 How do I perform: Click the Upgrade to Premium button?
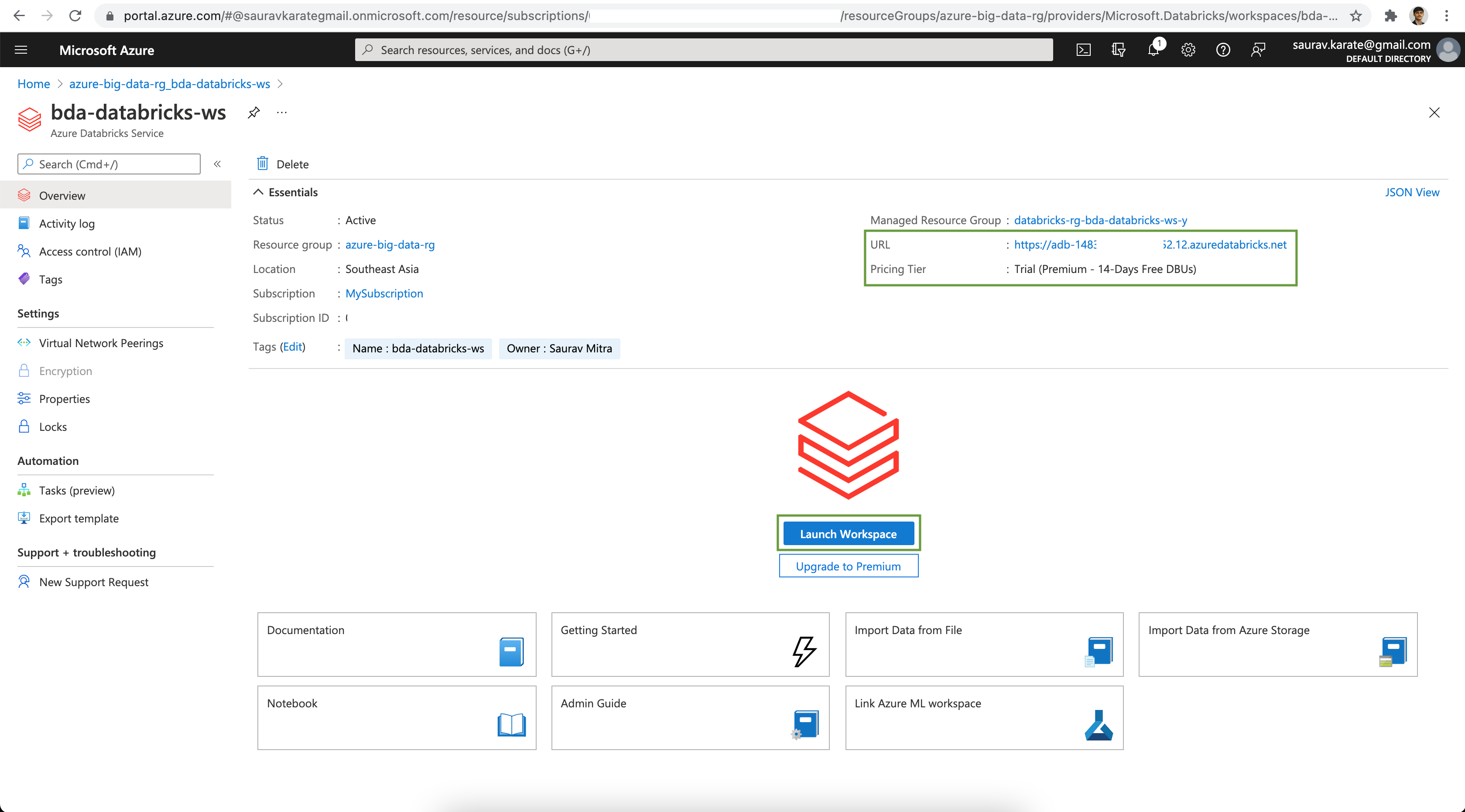click(848, 566)
